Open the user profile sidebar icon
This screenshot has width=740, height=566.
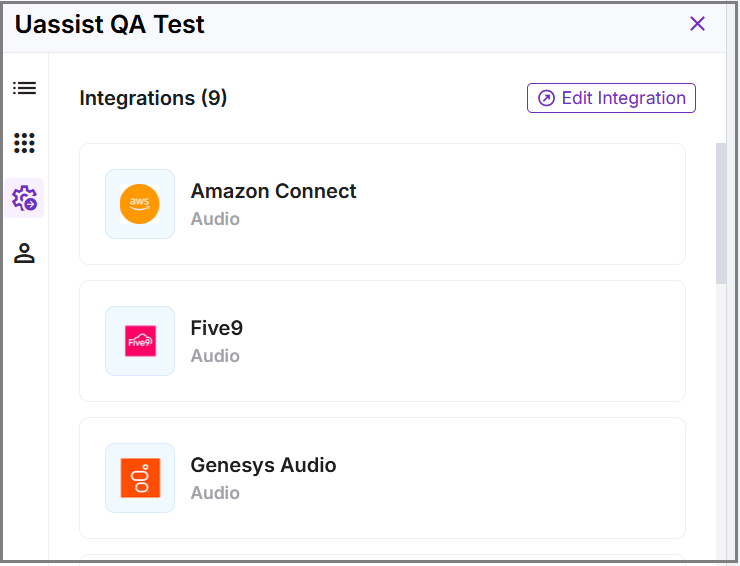[24, 253]
